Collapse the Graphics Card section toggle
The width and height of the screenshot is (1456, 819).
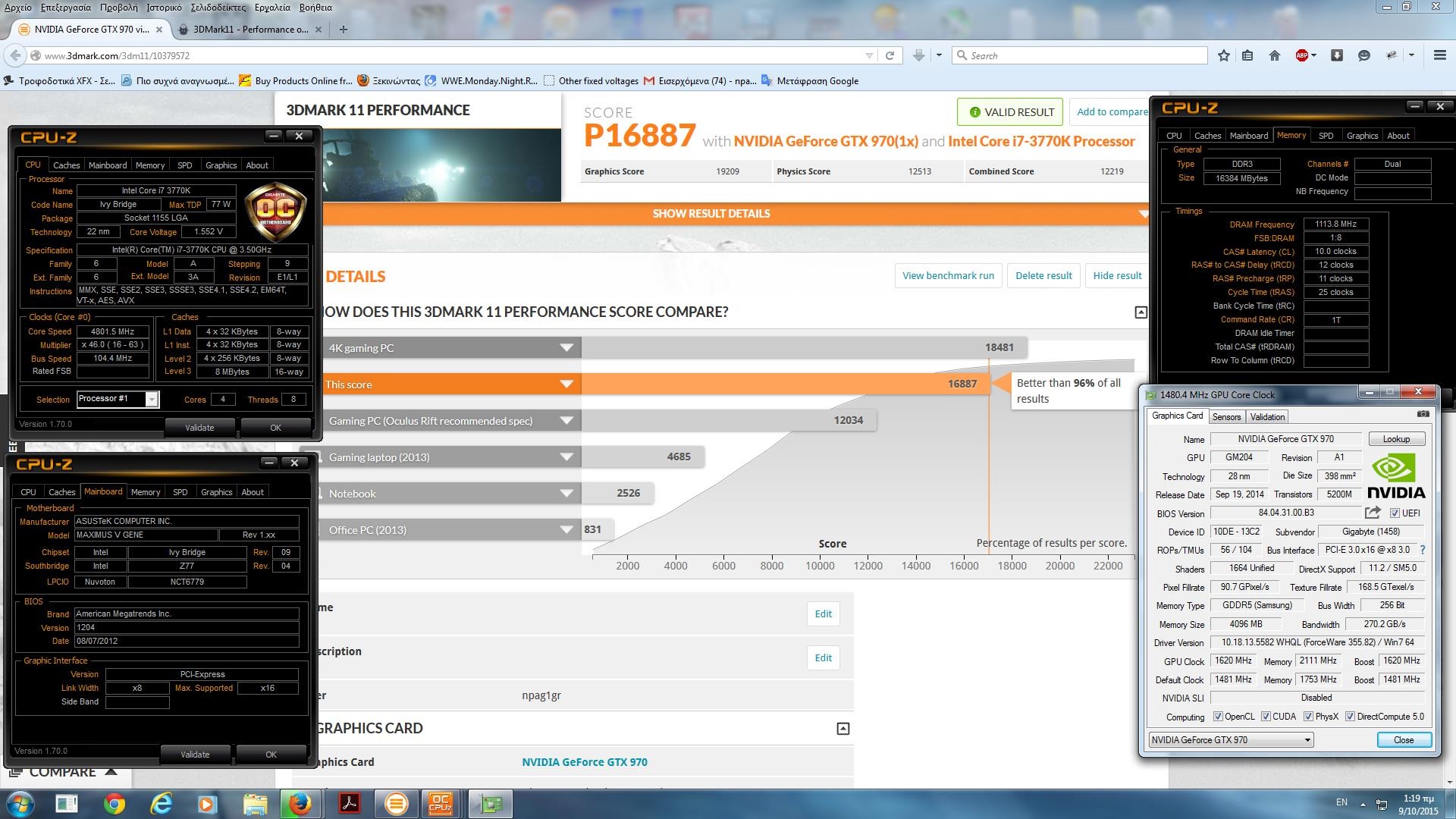[x=843, y=729]
